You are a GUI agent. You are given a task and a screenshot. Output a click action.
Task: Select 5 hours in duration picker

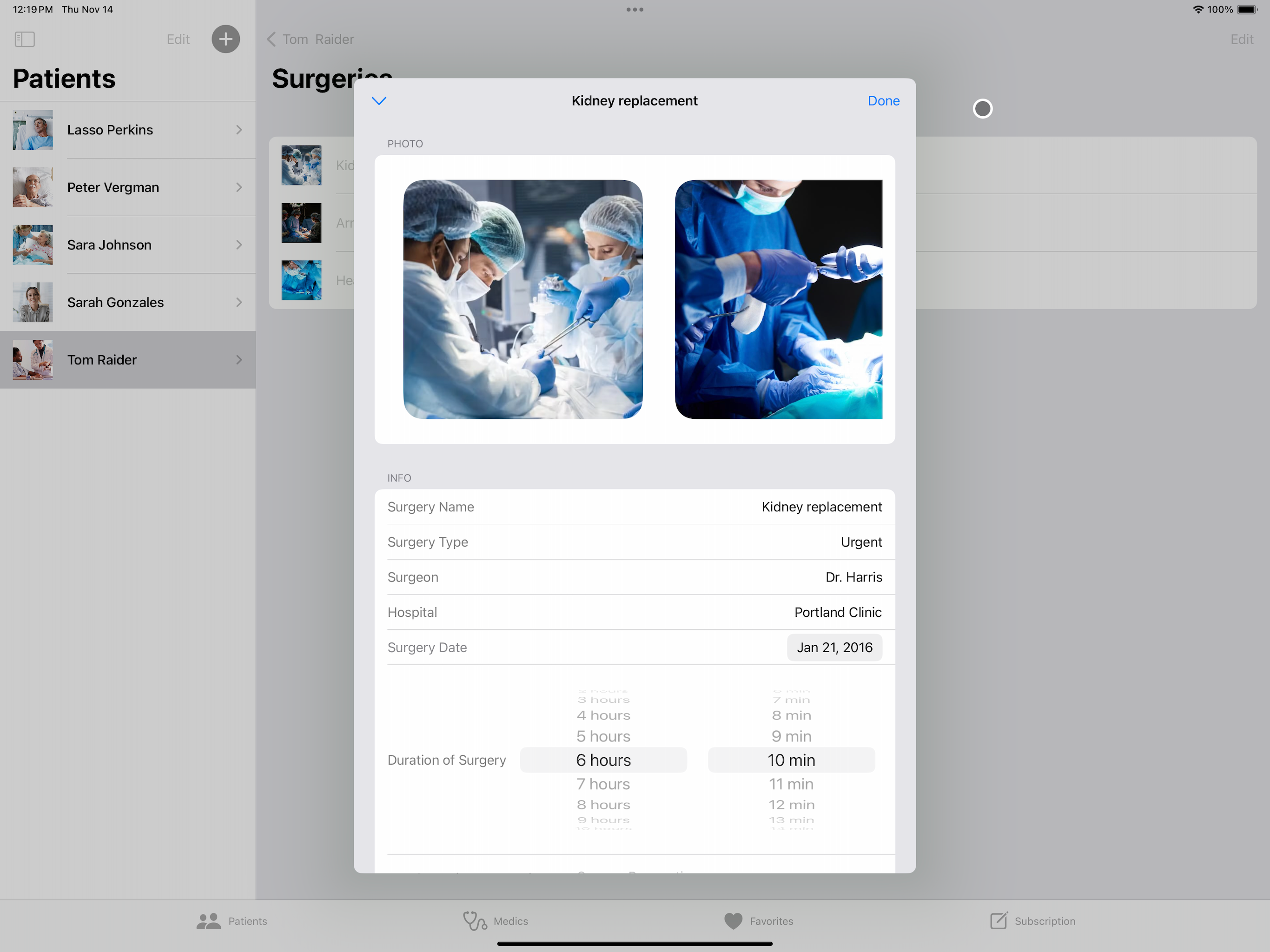[603, 736]
